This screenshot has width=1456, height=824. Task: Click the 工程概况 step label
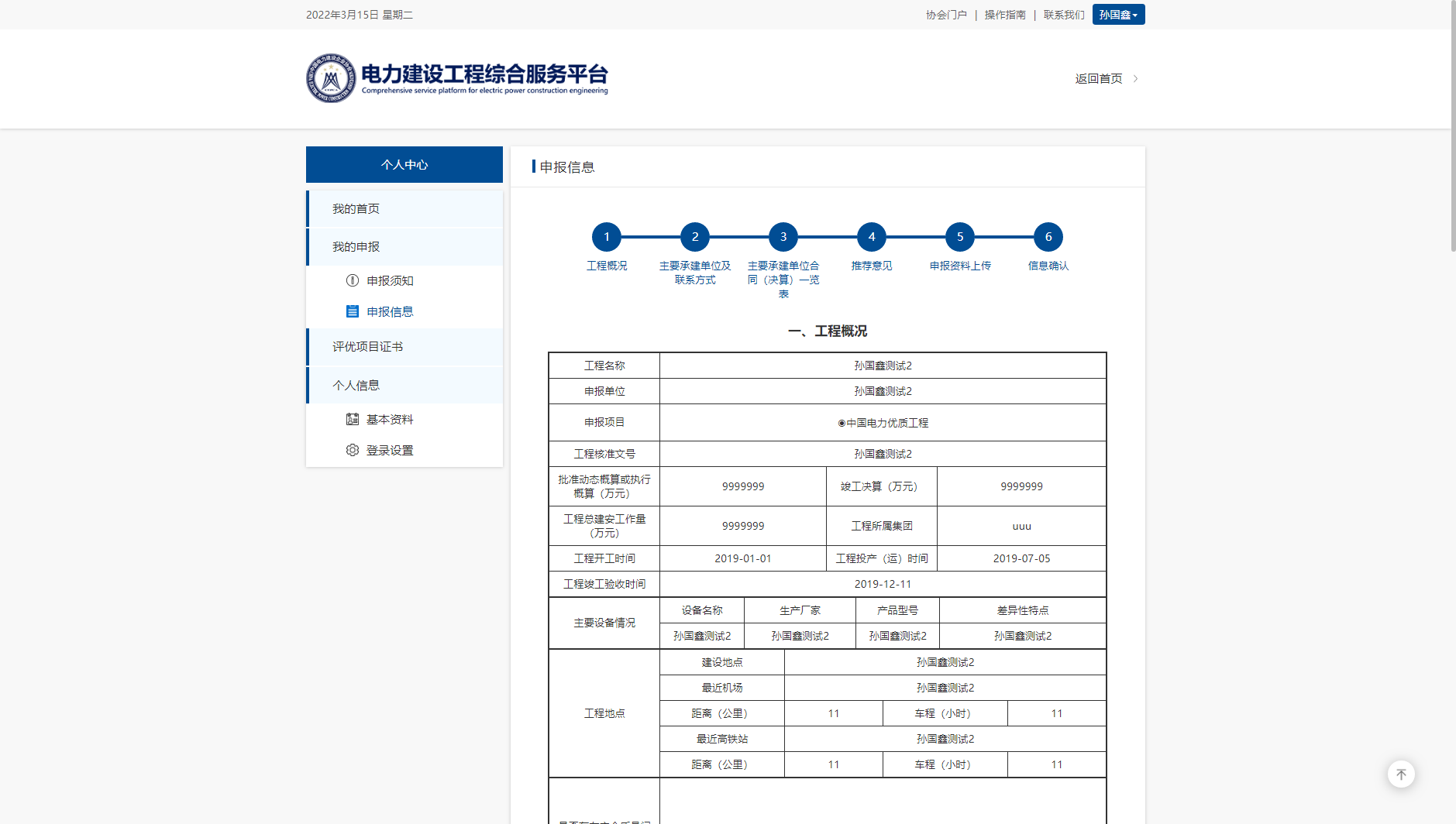607,266
